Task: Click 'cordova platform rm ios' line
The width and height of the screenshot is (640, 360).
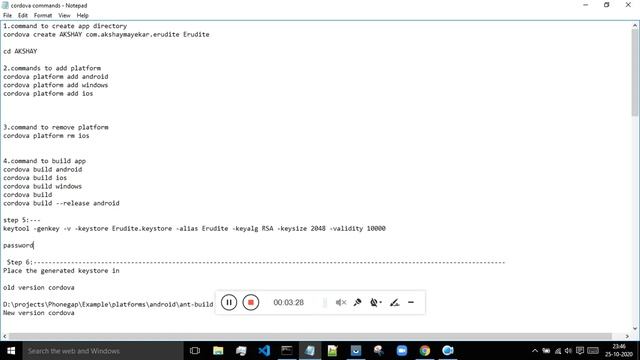Action: pos(46,136)
